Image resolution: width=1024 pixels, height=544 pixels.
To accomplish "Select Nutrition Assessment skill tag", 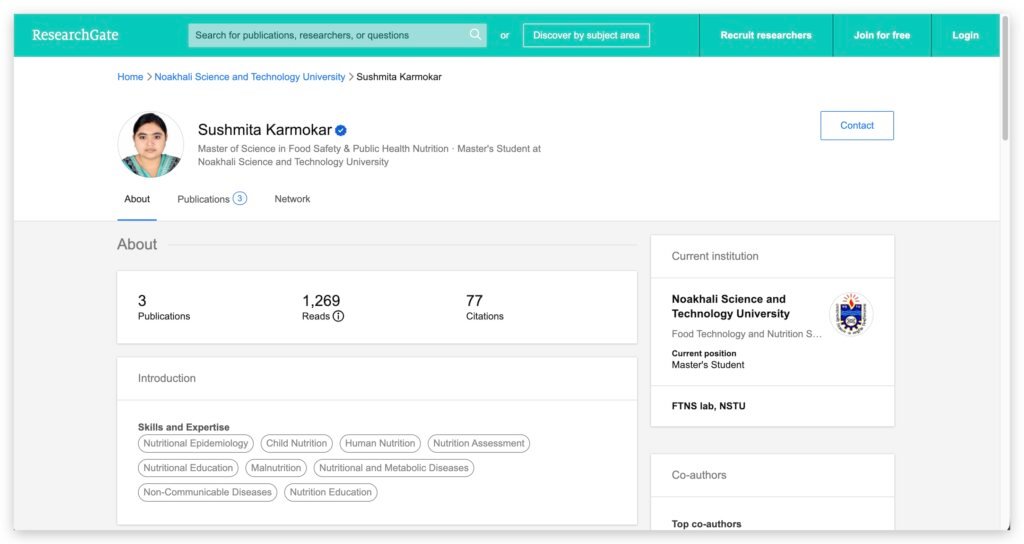I will click(479, 443).
